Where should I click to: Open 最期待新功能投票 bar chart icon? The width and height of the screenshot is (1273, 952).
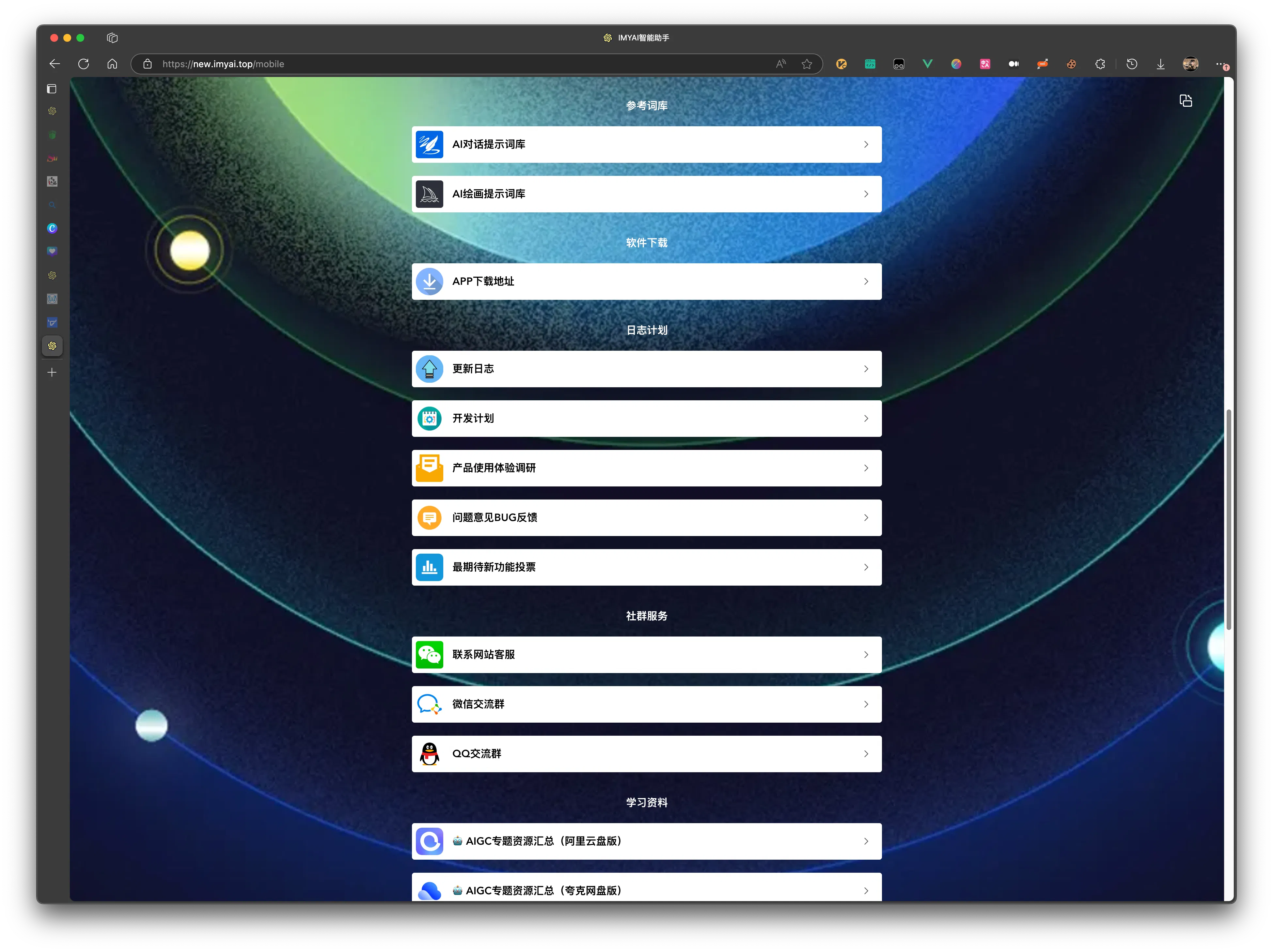pos(429,567)
